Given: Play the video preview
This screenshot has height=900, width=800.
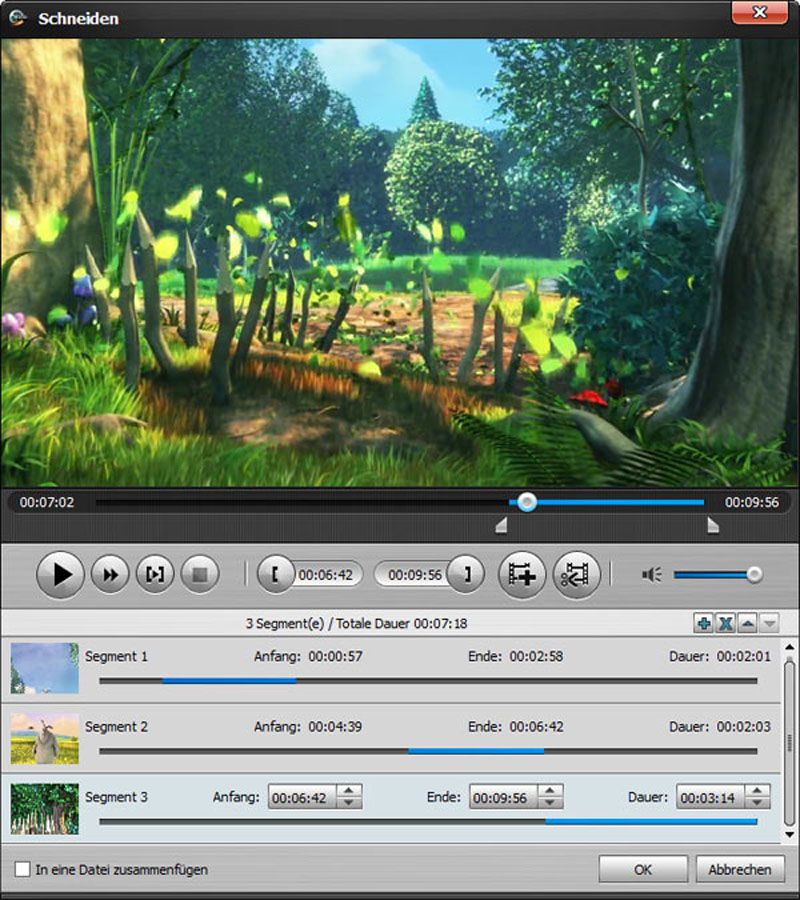Looking at the screenshot, I should [x=60, y=574].
